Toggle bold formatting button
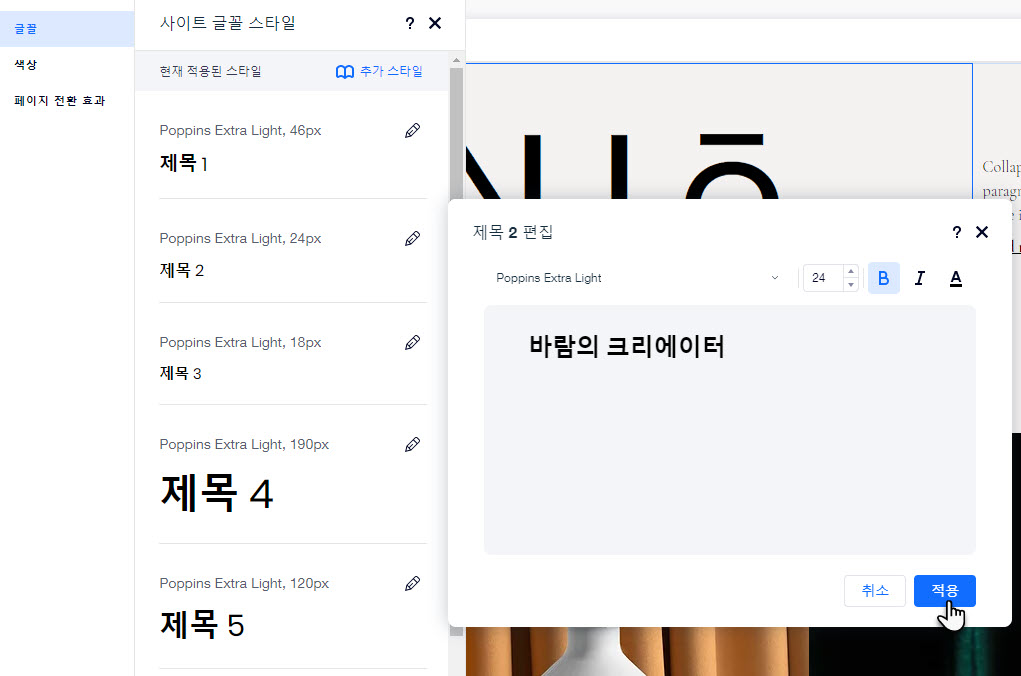 coord(883,278)
